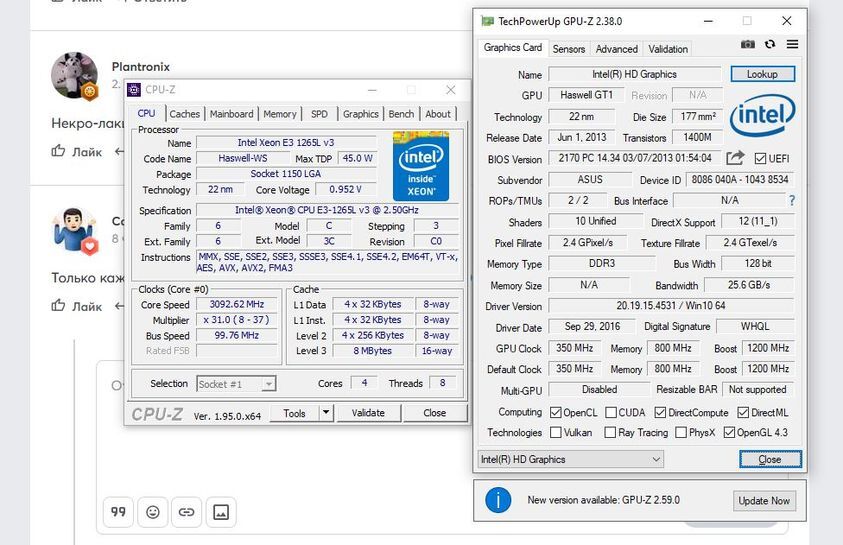Open the GPU-Z hamburger menu
The height and width of the screenshot is (545, 843).
click(792, 45)
